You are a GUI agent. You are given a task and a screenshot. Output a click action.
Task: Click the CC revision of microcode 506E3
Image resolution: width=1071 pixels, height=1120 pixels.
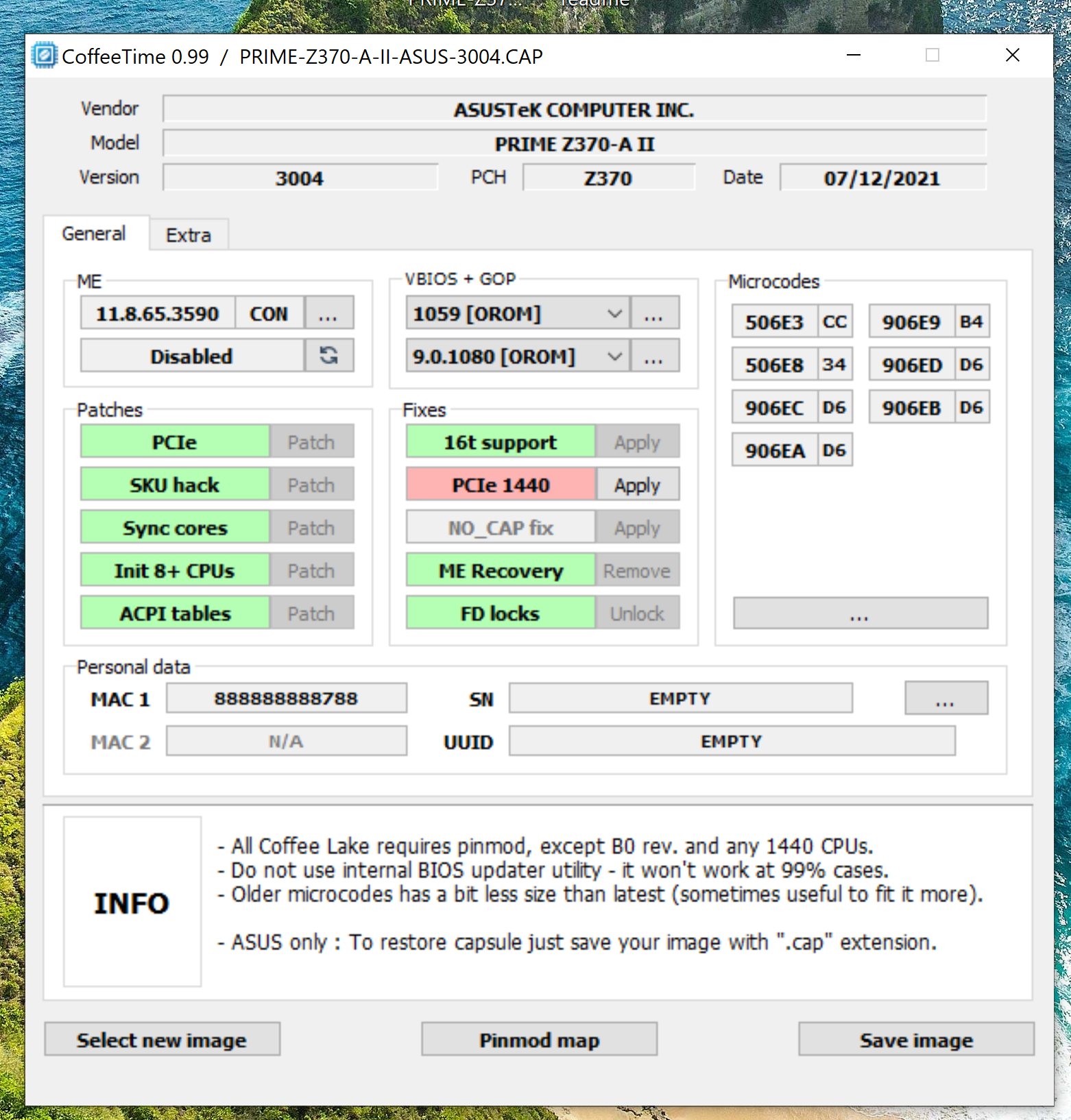(x=835, y=321)
